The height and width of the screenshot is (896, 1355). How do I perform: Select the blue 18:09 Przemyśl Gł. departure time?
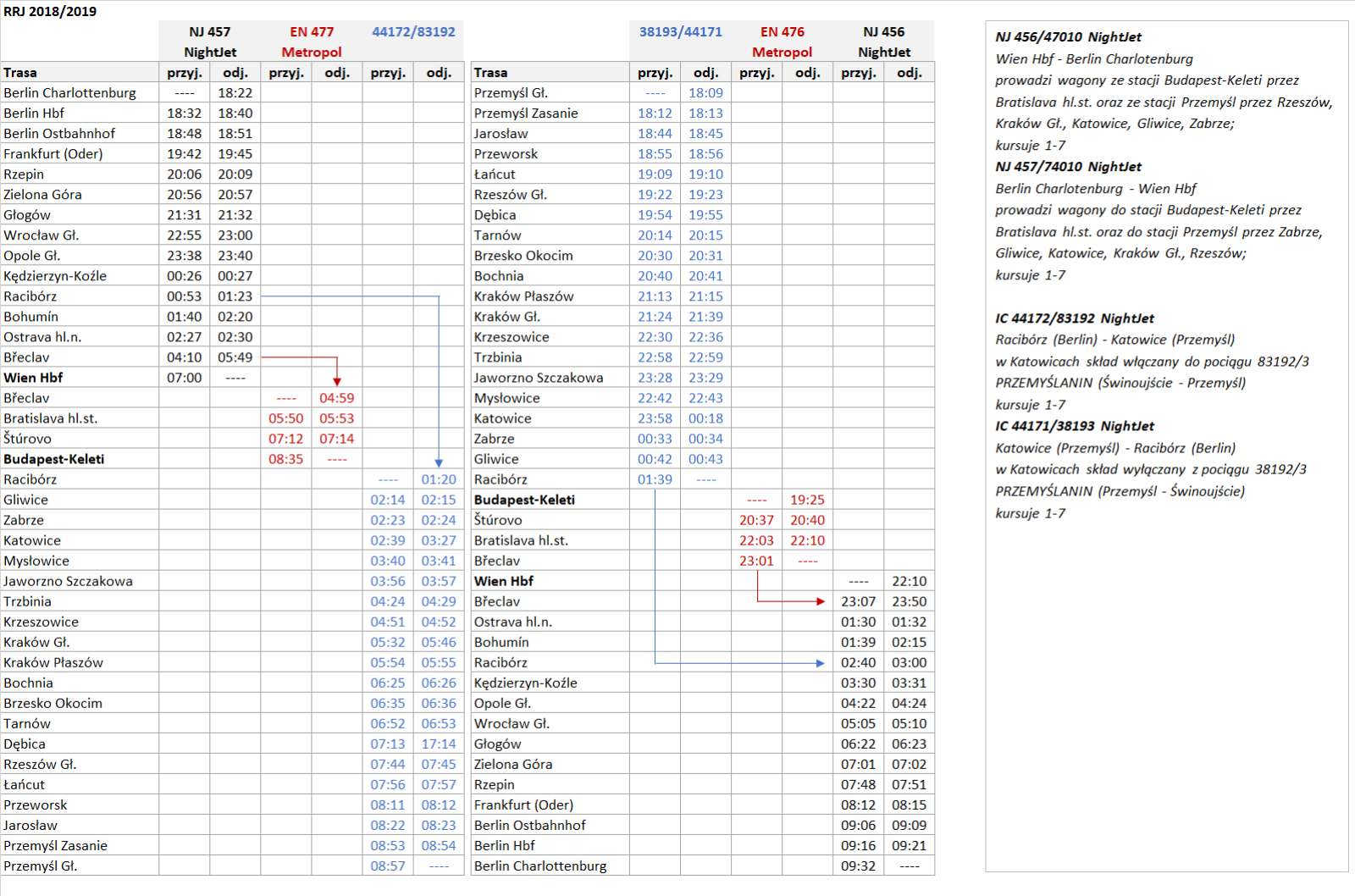(705, 93)
